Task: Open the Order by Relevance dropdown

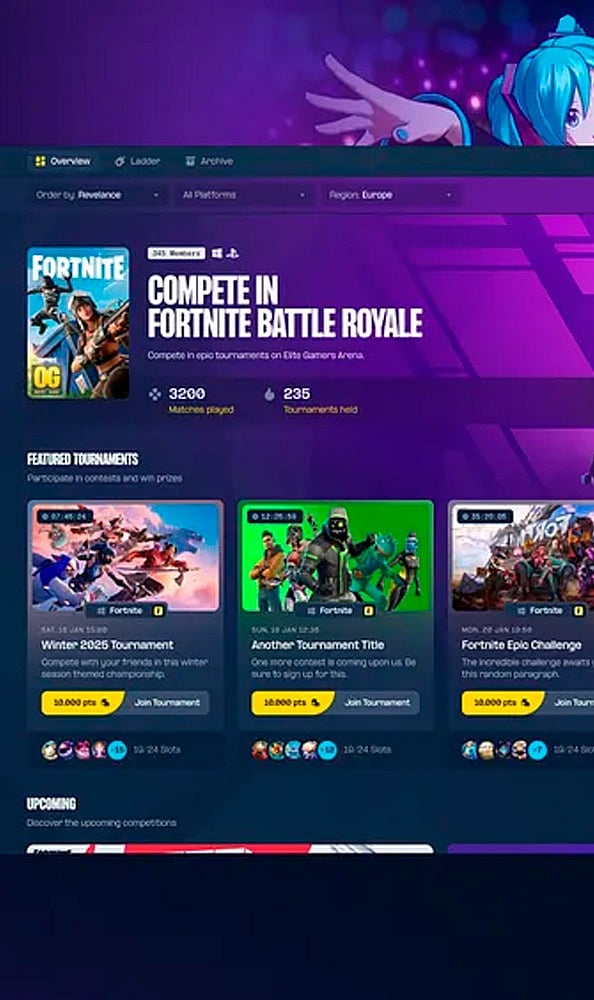Action: pyautogui.click(x=98, y=195)
